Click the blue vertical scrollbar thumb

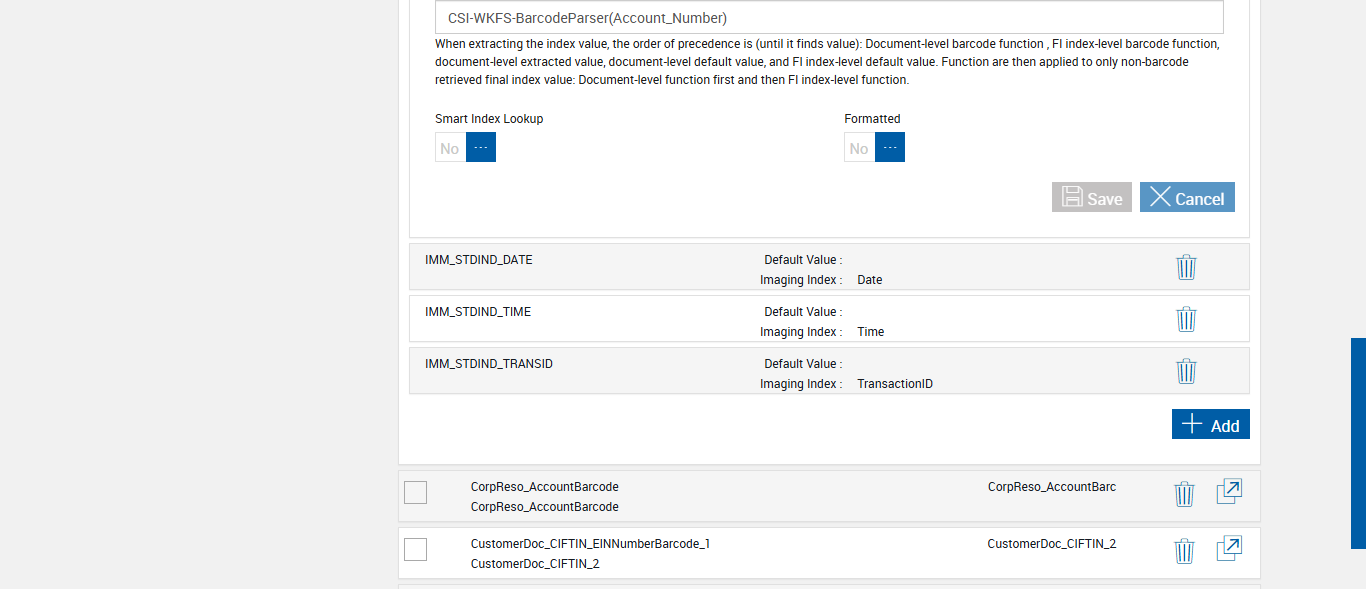point(1358,443)
